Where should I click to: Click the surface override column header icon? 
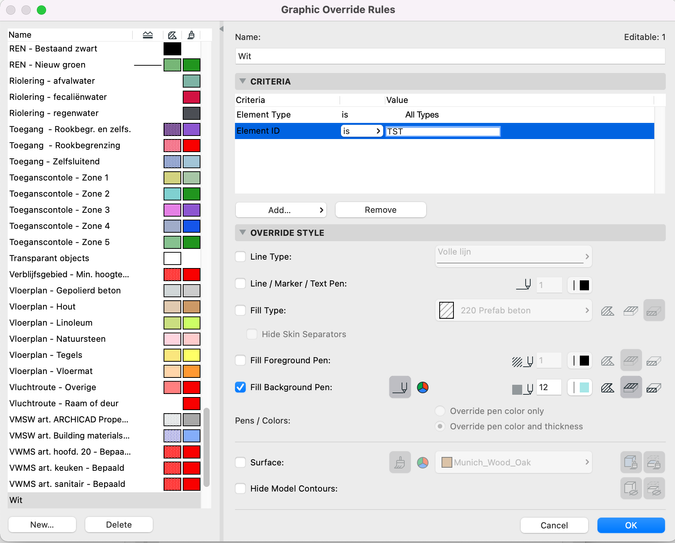coord(191,35)
